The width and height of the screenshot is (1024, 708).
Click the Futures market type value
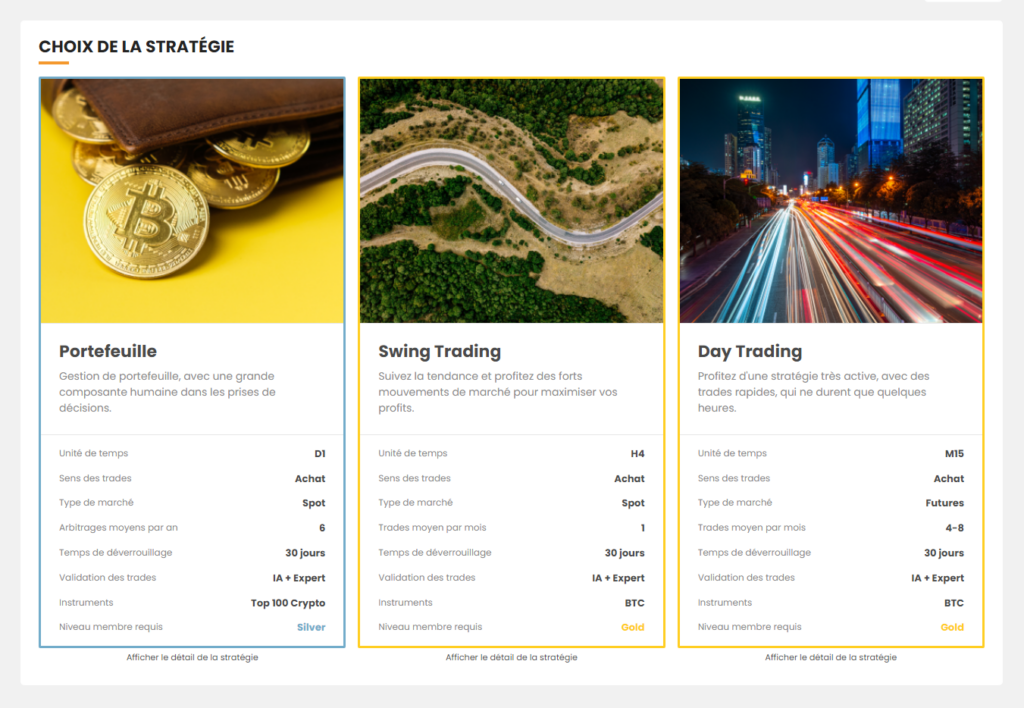click(x=944, y=503)
